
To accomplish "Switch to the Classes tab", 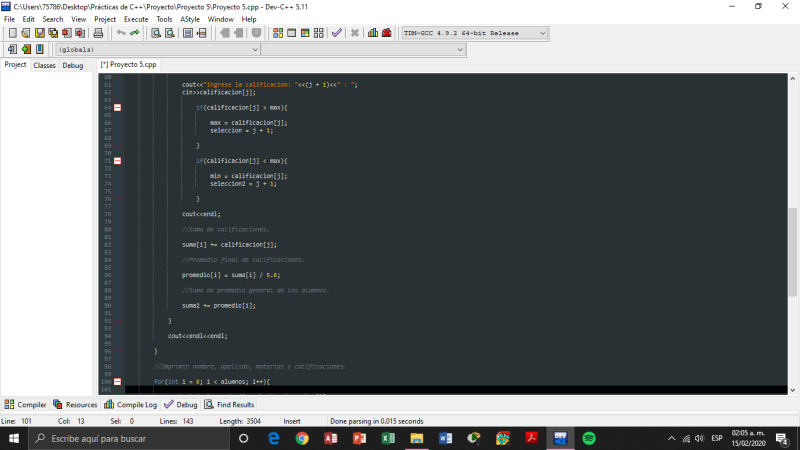I will tap(44, 65).
